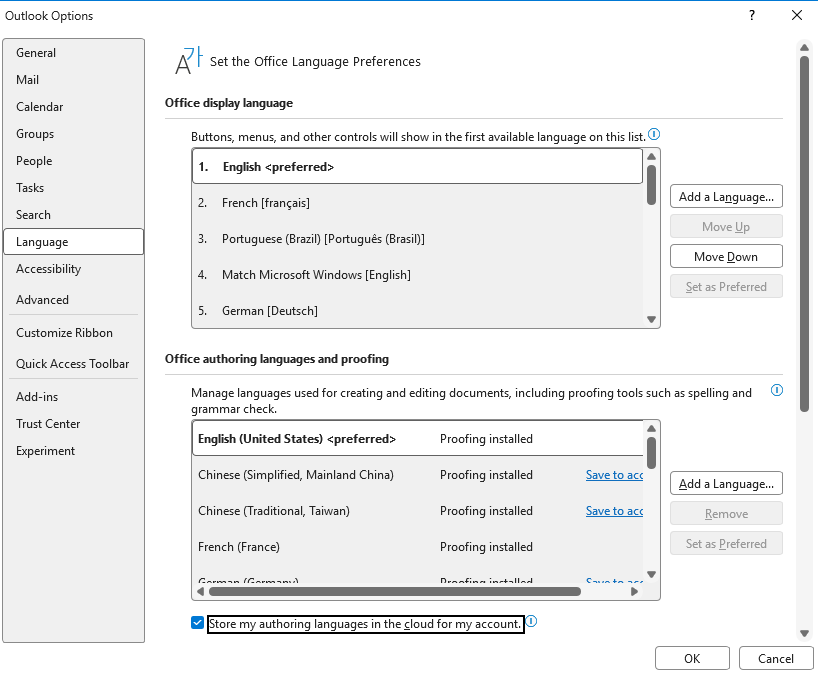Click the Move Down button
The height and width of the screenshot is (677, 818).
tap(726, 257)
